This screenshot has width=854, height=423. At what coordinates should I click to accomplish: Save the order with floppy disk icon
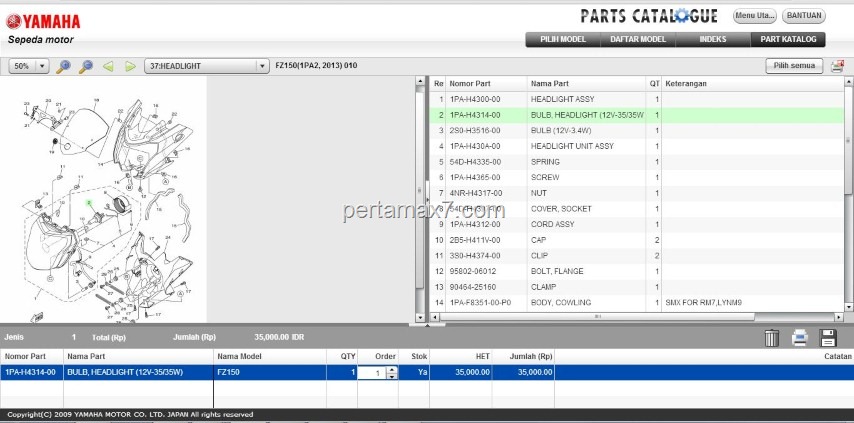[x=828, y=338]
